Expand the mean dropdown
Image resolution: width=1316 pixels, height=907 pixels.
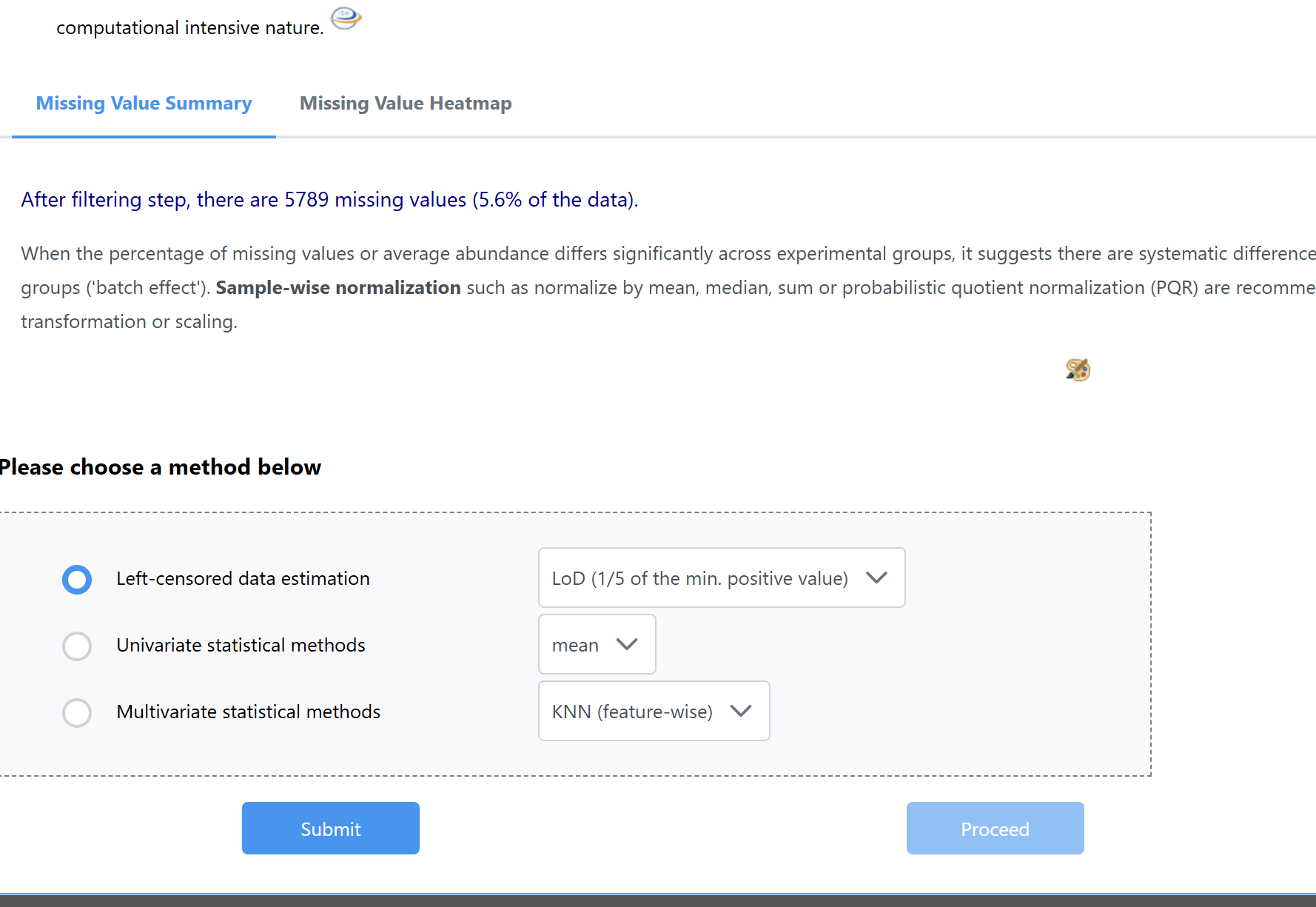click(x=597, y=645)
